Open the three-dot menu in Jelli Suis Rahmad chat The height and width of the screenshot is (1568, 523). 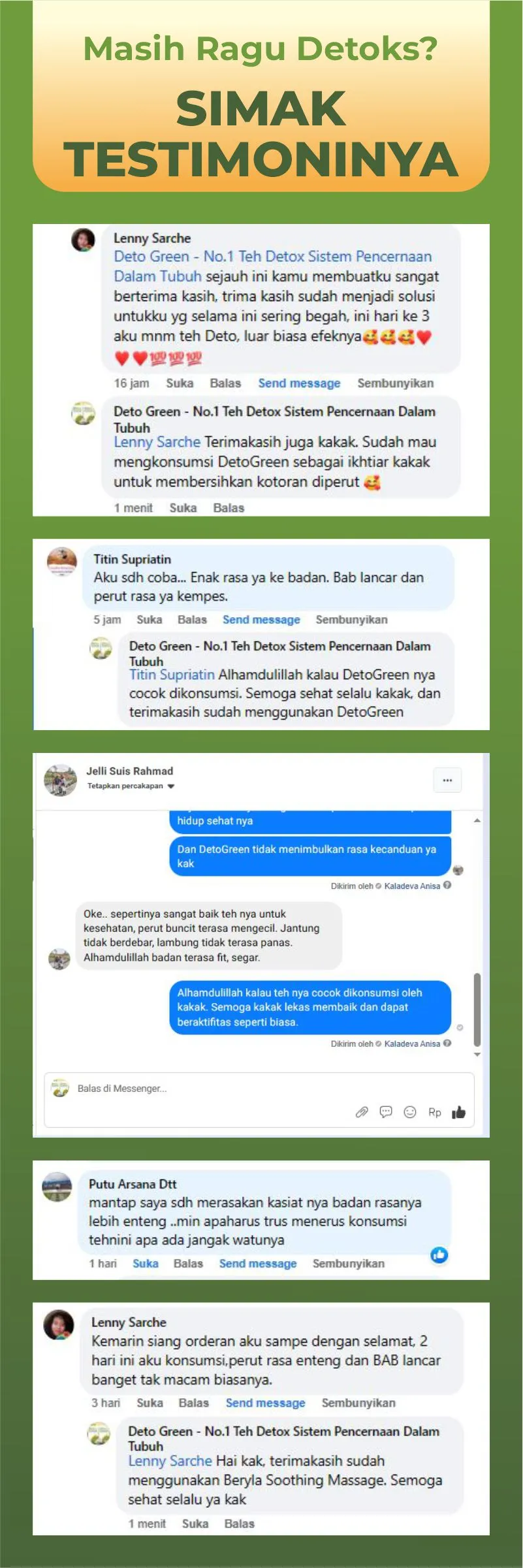coord(447,780)
